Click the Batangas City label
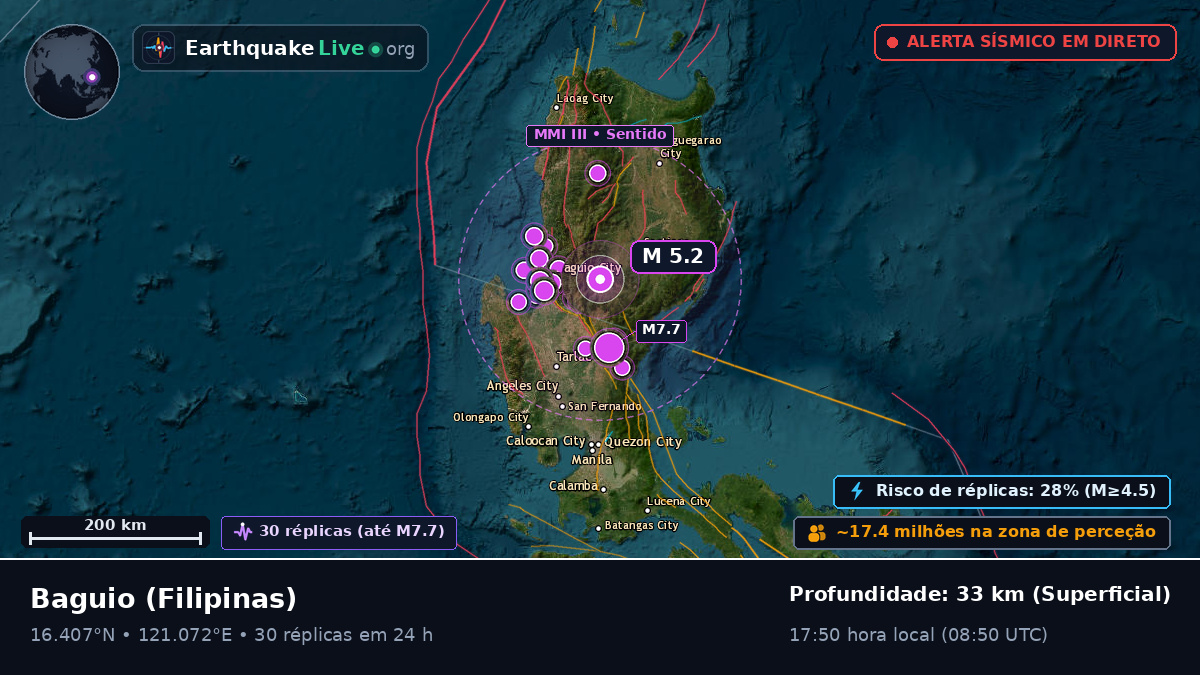 pos(642,525)
